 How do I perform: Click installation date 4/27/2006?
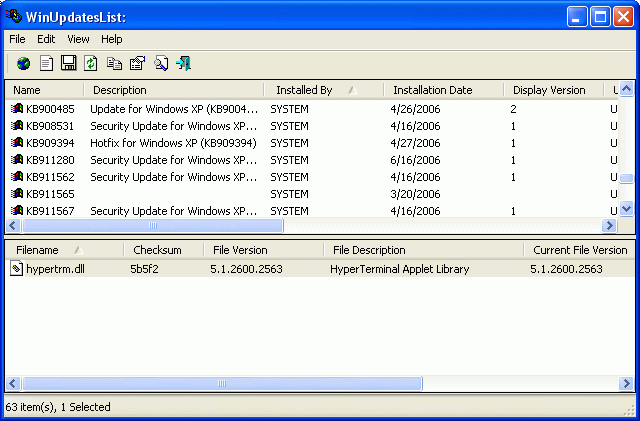(x=415, y=143)
